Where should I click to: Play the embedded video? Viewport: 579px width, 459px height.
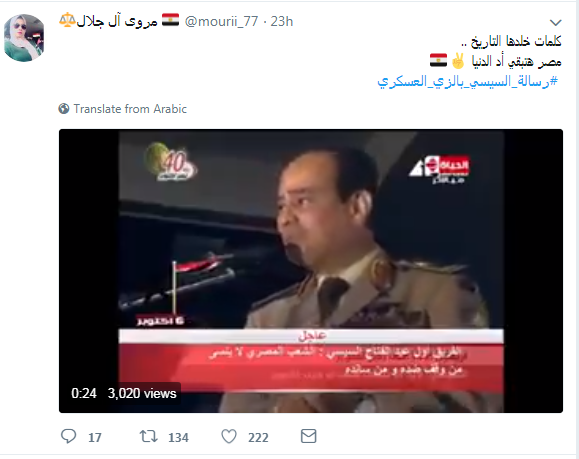[311, 271]
